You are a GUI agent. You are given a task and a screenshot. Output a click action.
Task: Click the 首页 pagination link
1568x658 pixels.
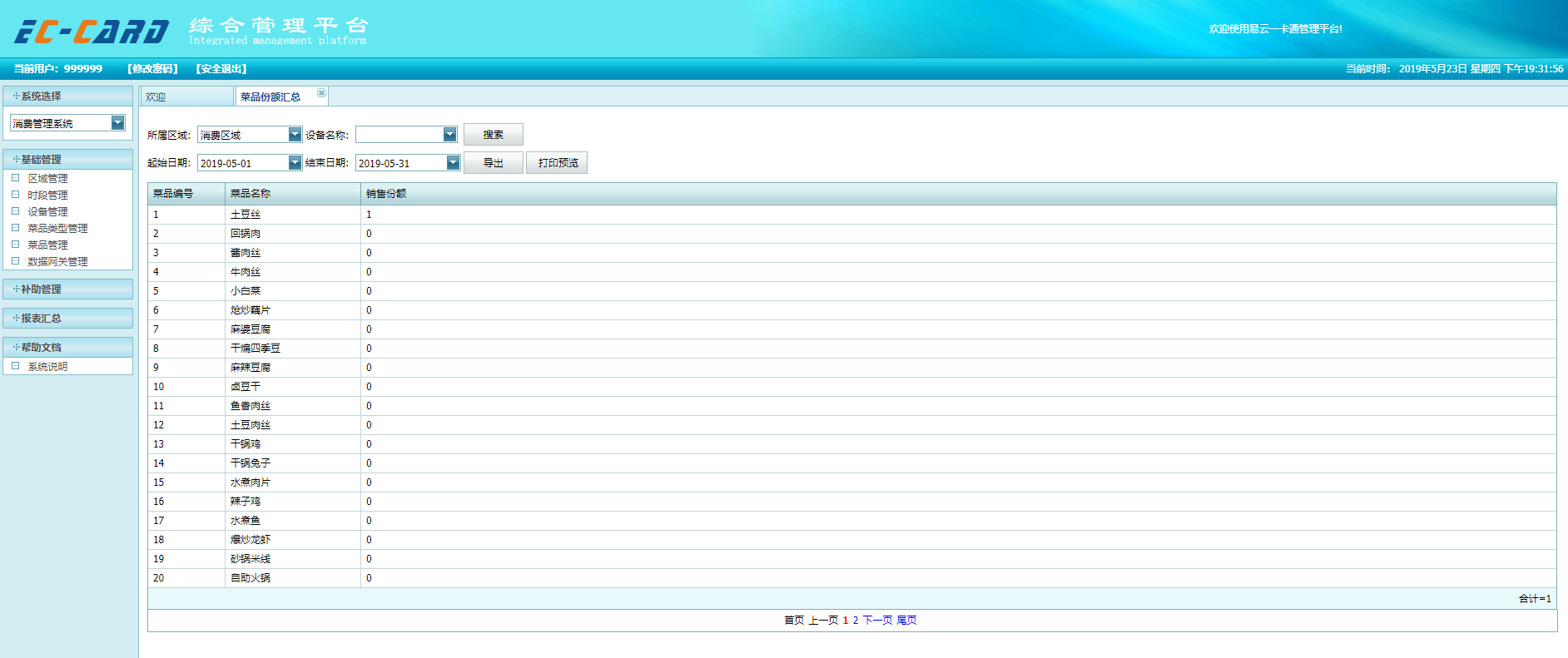pyautogui.click(x=794, y=621)
